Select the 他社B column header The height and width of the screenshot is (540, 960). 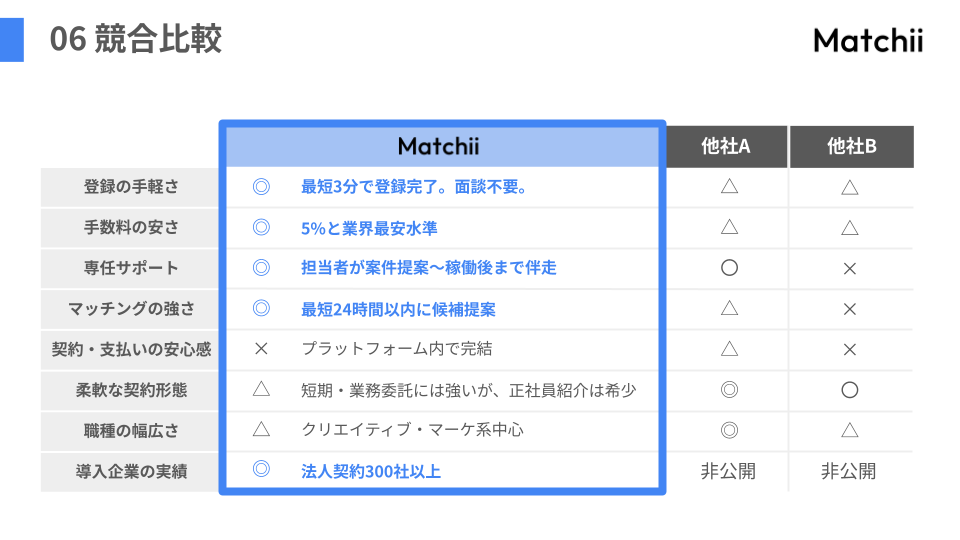[851, 147]
